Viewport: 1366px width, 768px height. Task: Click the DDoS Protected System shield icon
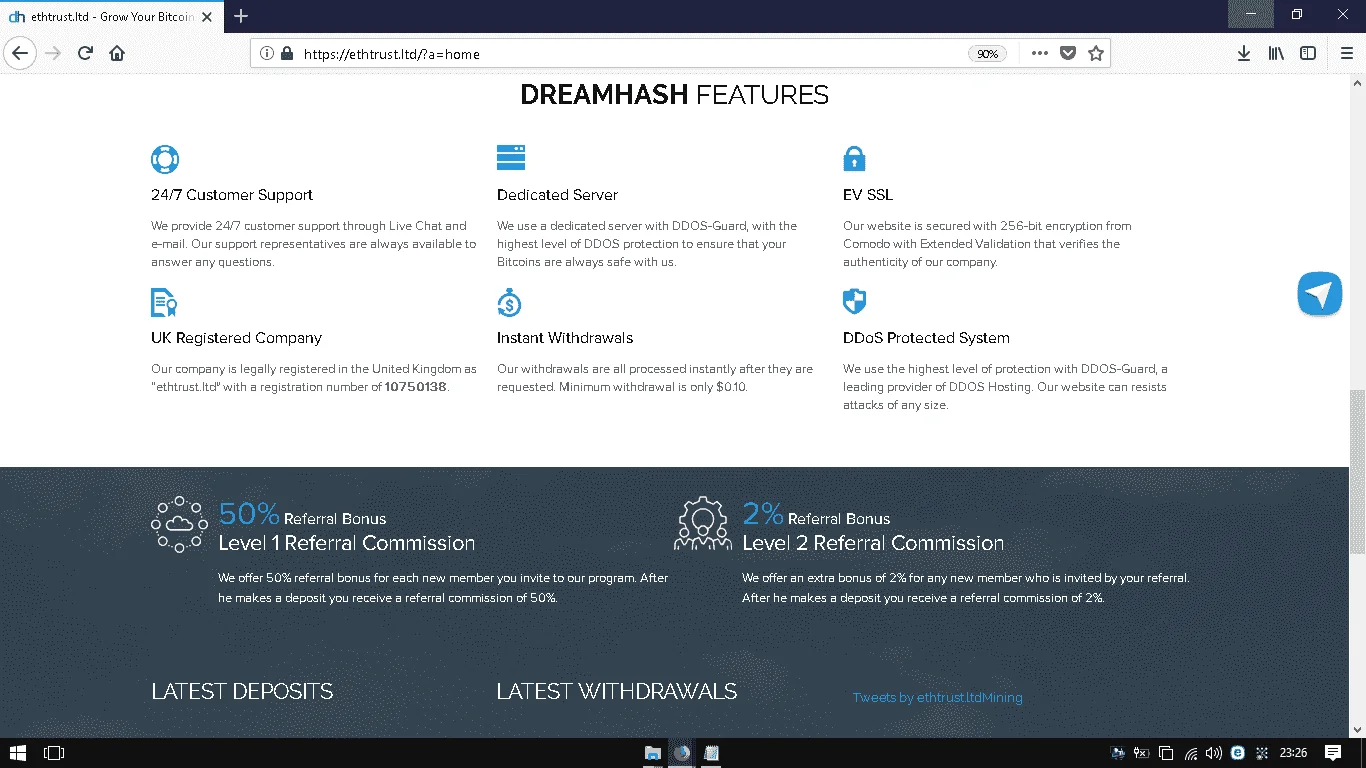coord(855,301)
